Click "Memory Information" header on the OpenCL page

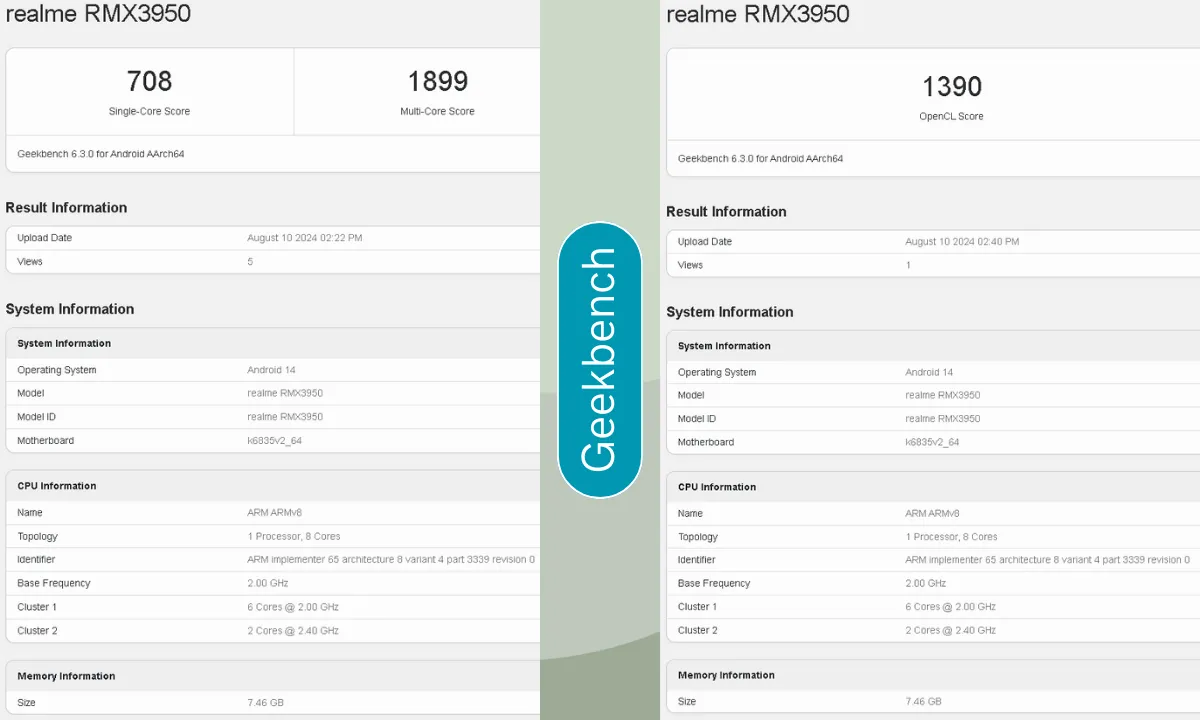coord(726,675)
